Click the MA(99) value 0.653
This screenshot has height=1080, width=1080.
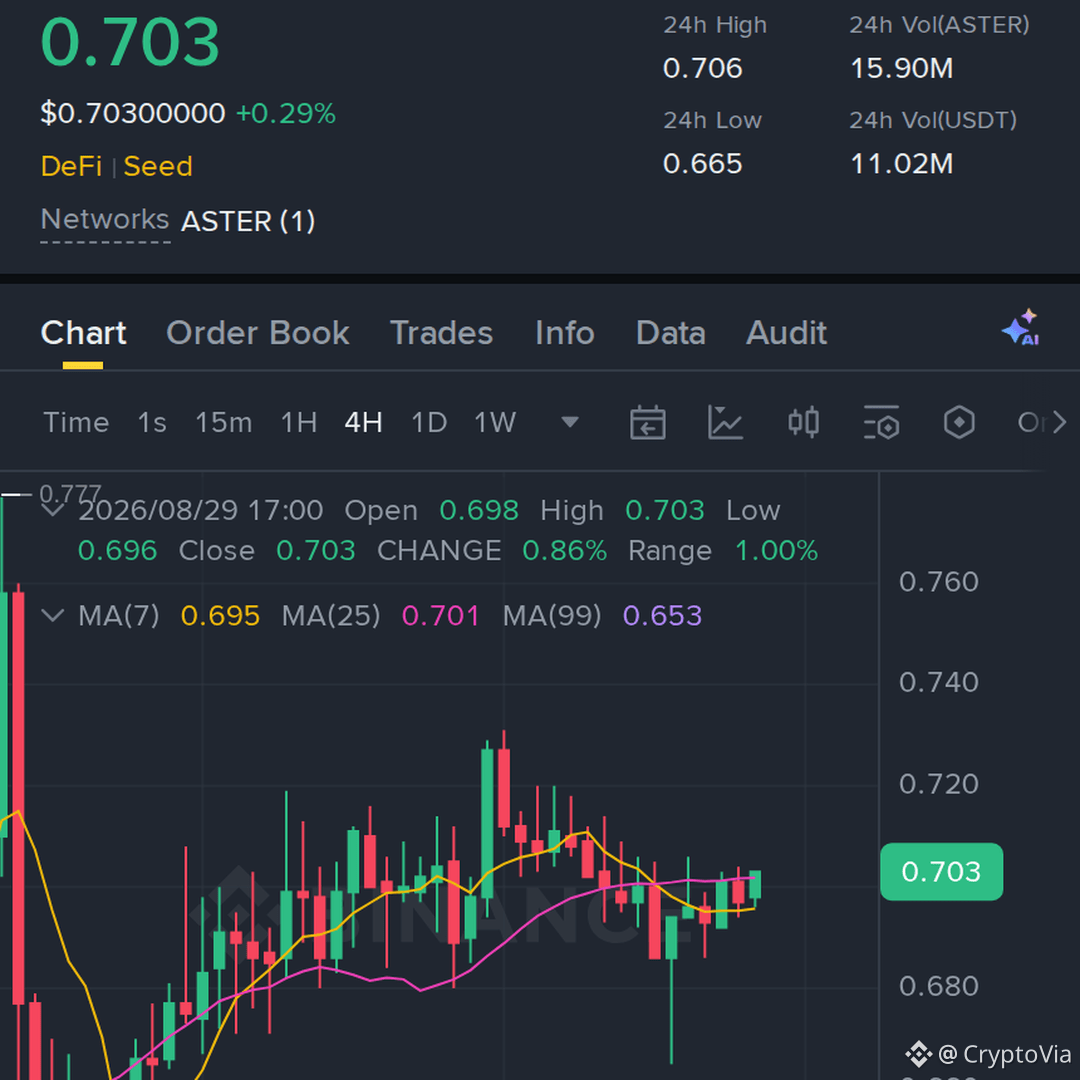point(663,615)
